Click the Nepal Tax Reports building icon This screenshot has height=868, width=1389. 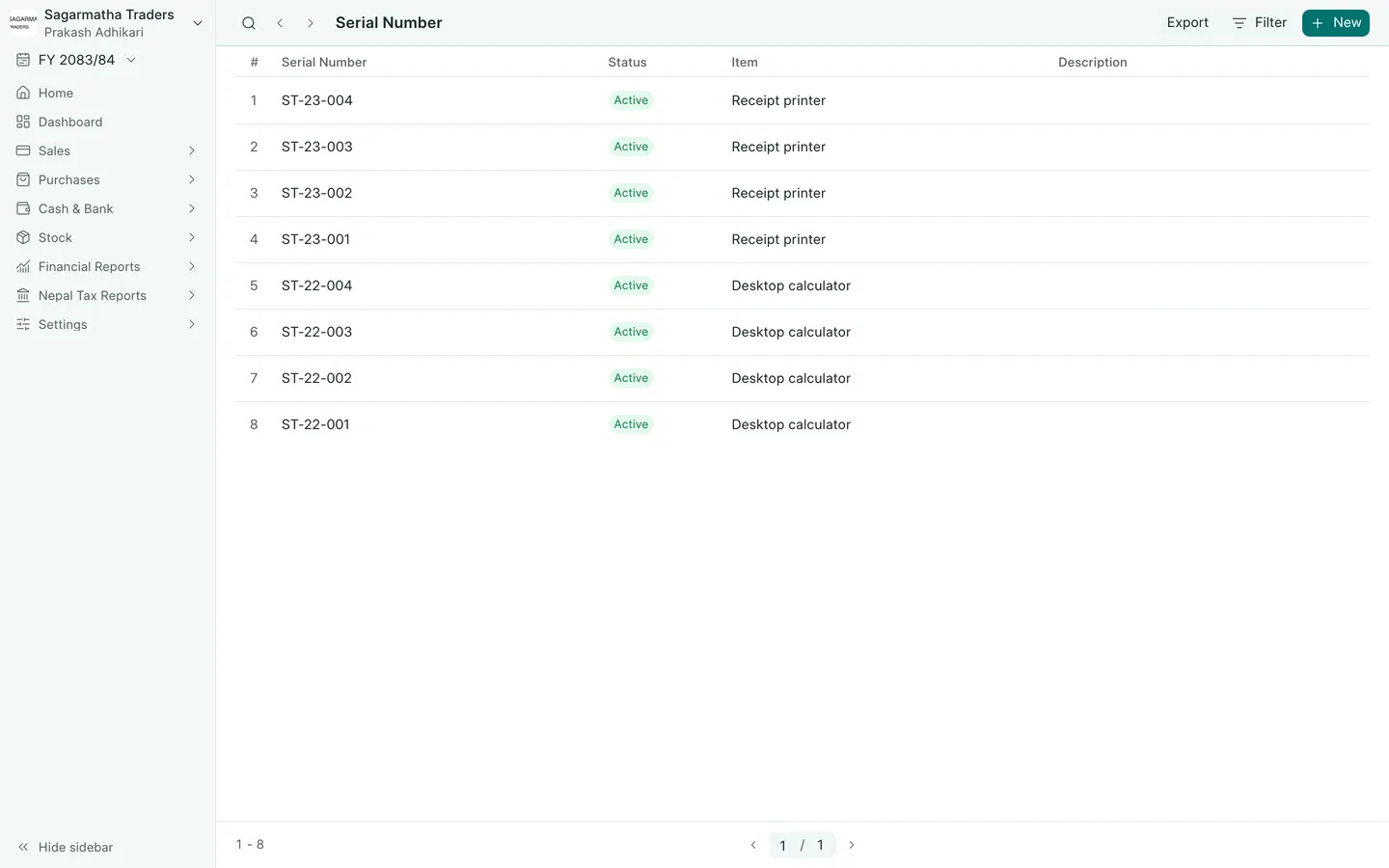[x=23, y=295]
